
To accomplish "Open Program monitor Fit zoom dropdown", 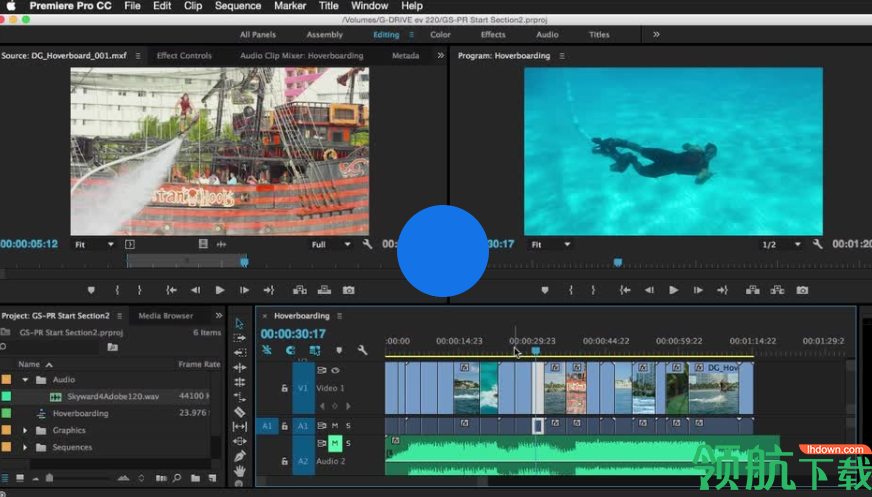I will [x=551, y=245].
